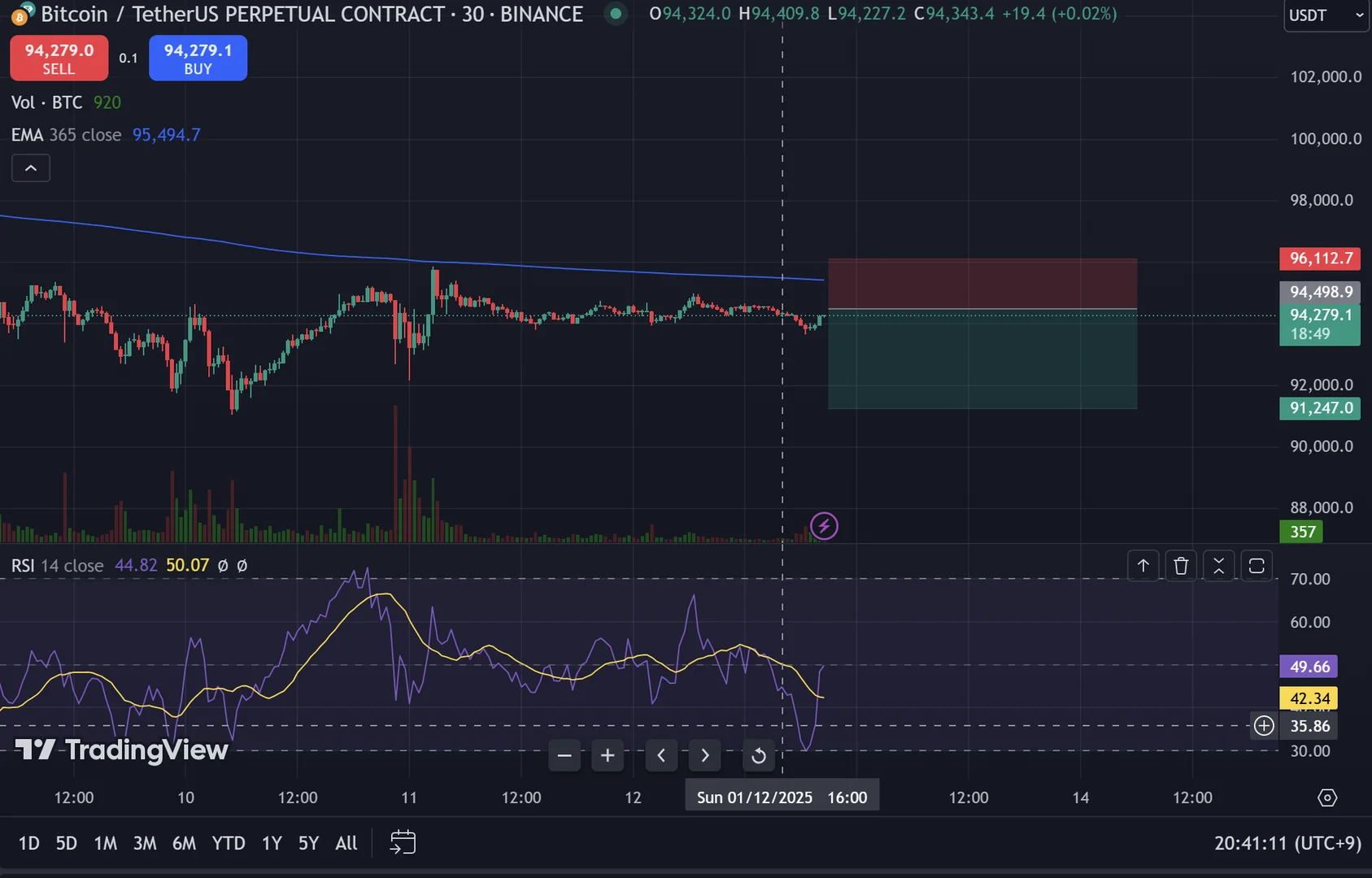Select the 1M date range
This screenshot has width=1372, height=878.
(x=106, y=843)
